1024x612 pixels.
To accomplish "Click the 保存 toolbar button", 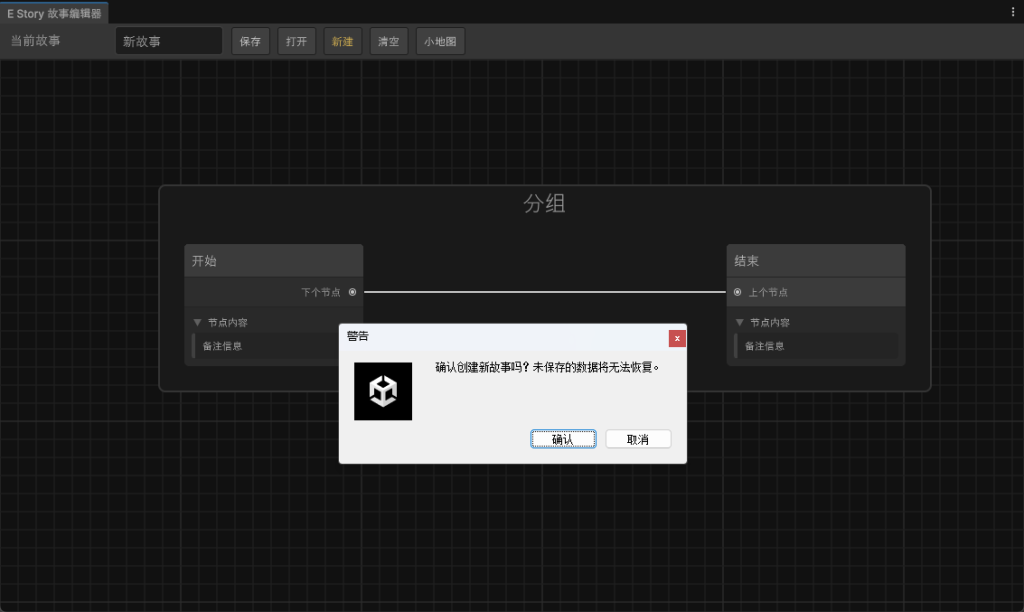I will click(250, 41).
